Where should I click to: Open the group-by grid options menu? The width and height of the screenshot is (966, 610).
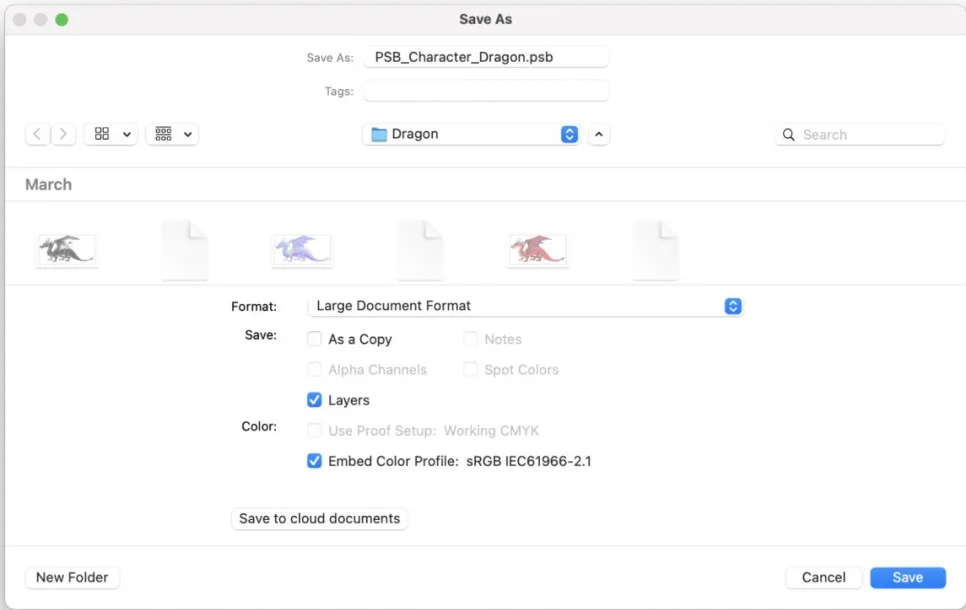tap(172, 134)
